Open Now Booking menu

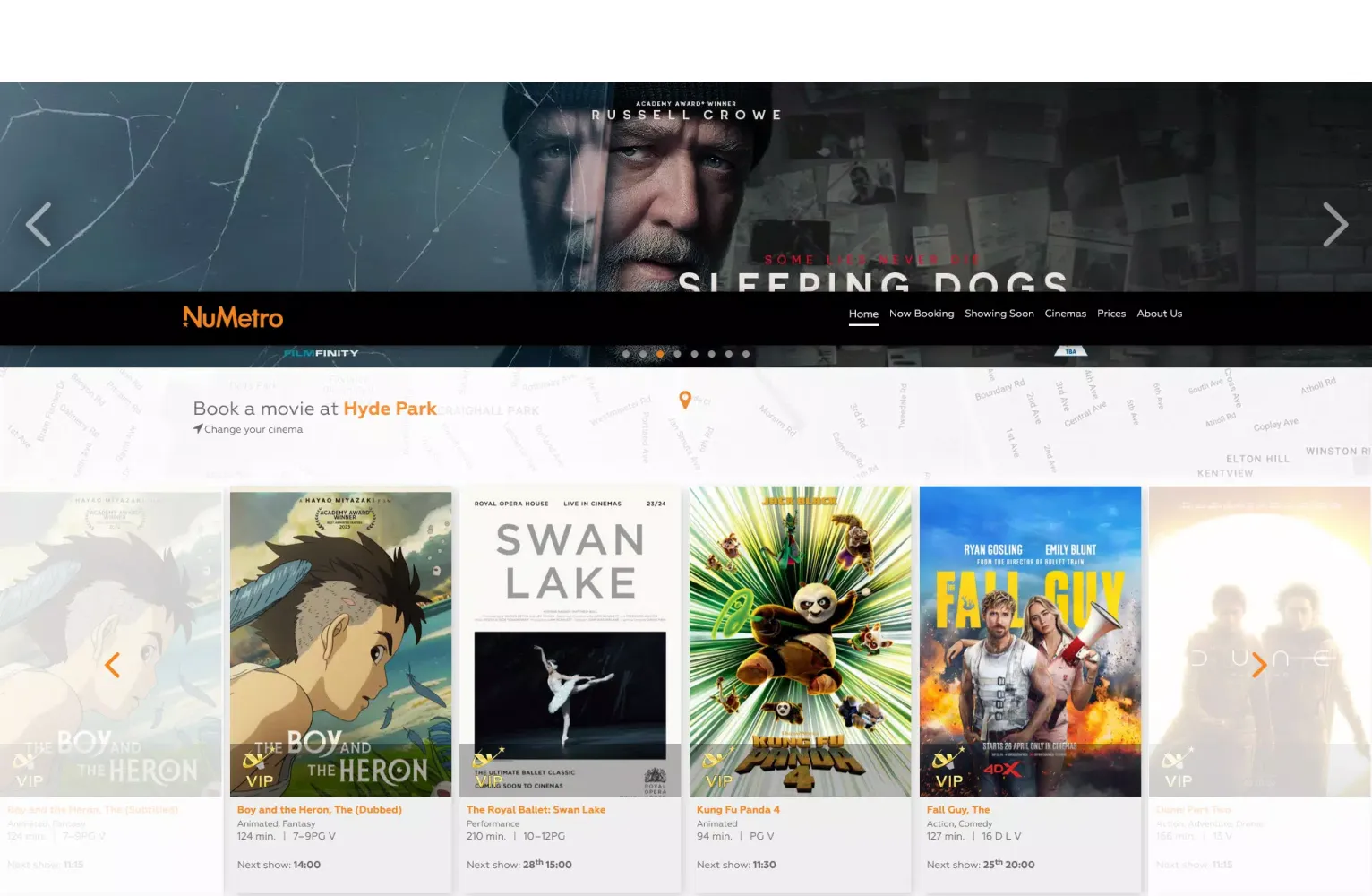pyautogui.click(x=922, y=314)
